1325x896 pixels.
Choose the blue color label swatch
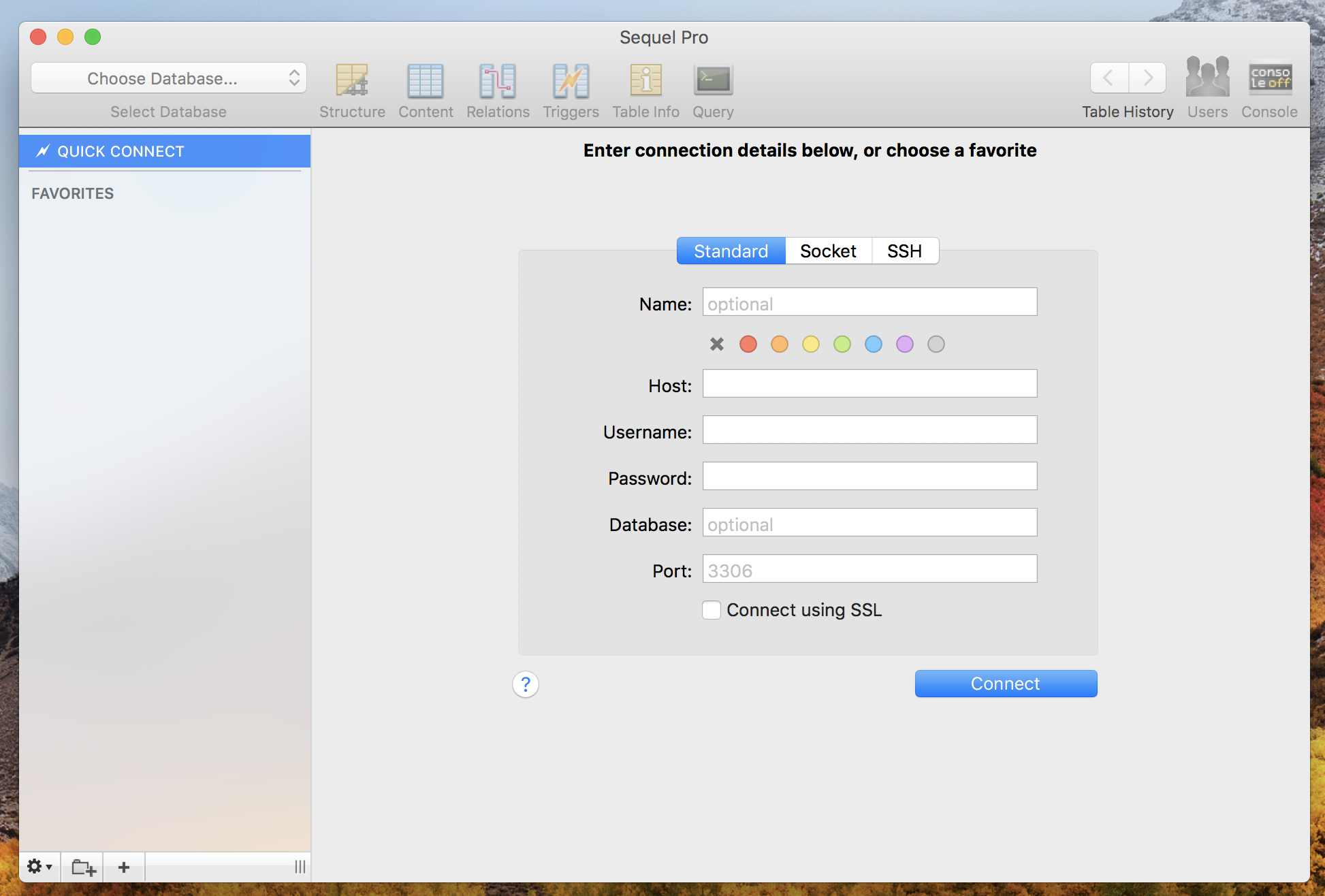point(874,345)
